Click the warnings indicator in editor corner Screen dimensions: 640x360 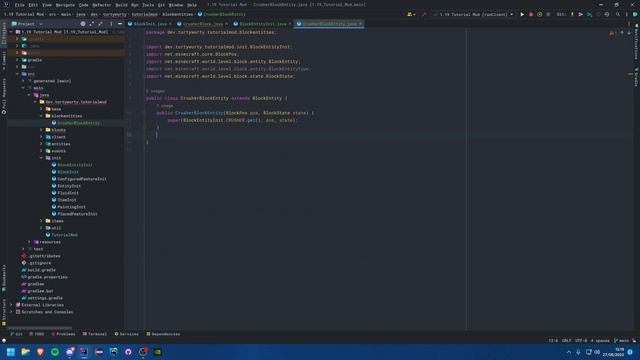613,32
